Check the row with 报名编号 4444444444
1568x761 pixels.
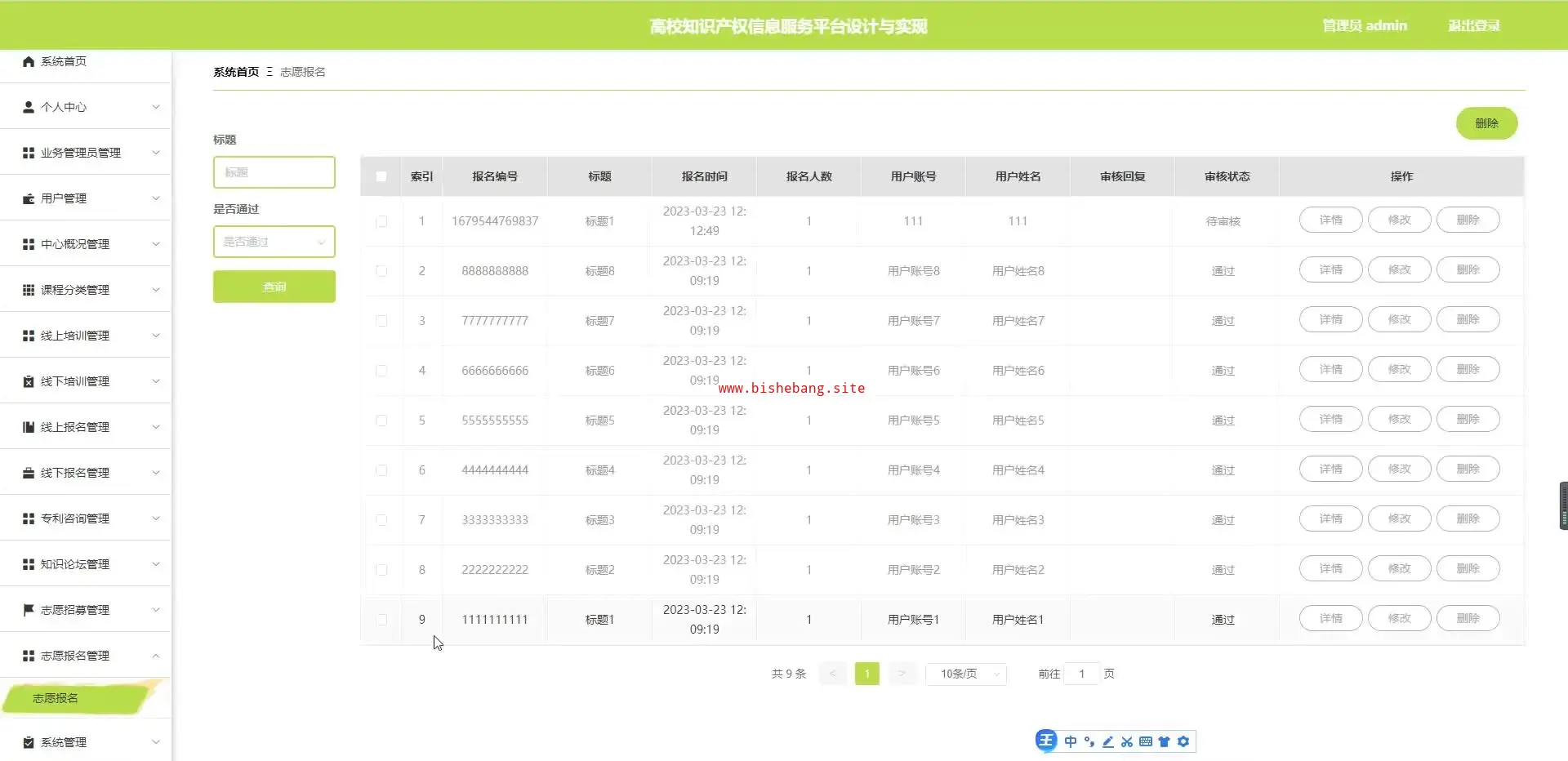pyautogui.click(x=381, y=470)
